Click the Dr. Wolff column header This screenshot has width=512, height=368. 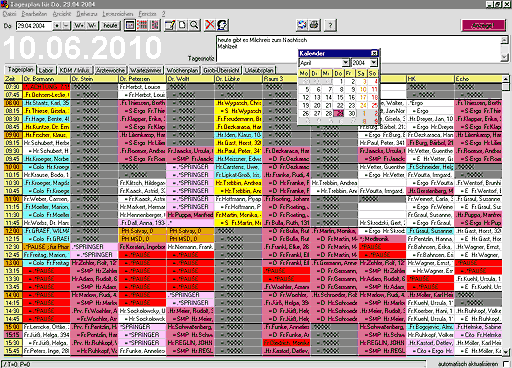(191, 79)
